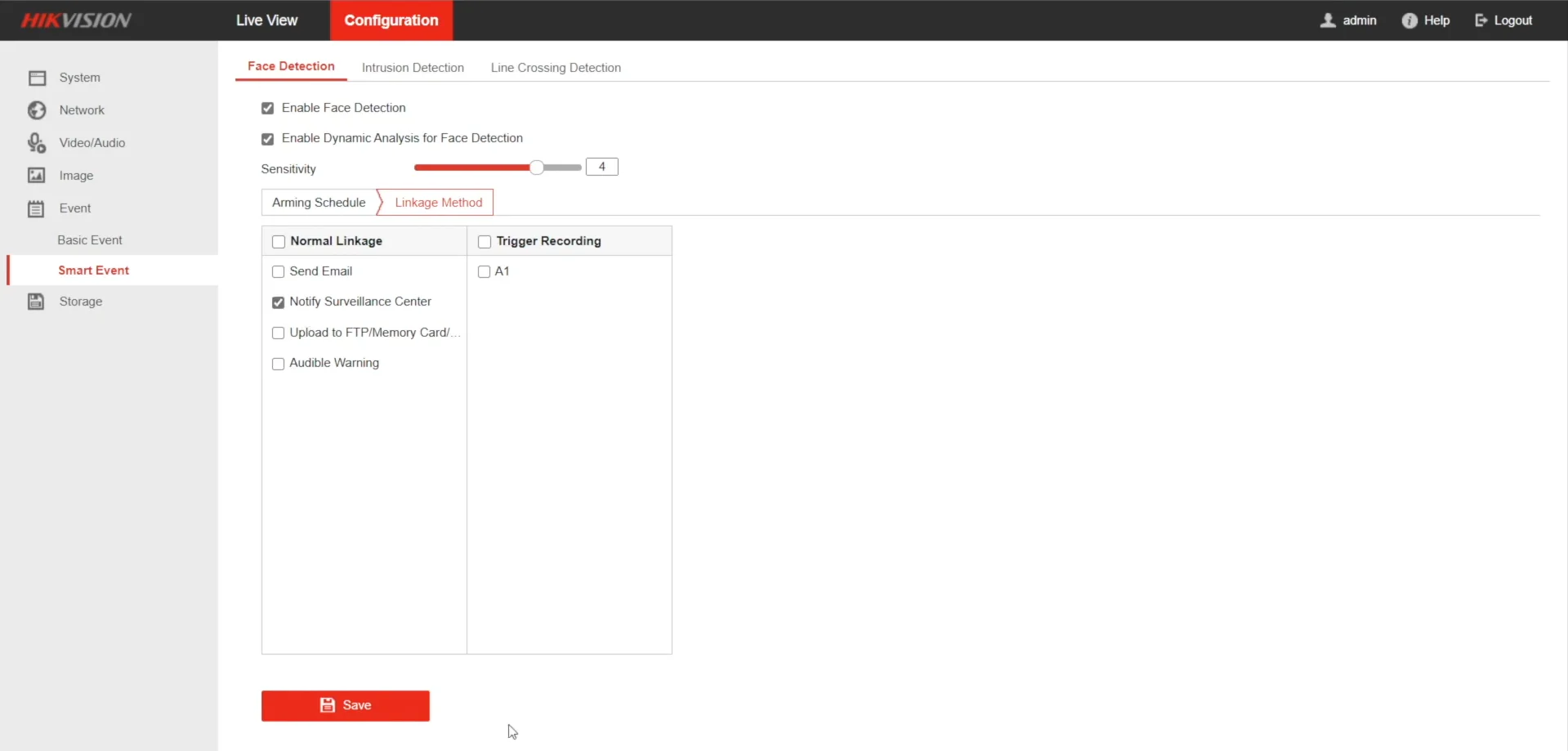Enable the Audible Warning checkbox
Image resolution: width=1568 pixels, height=751 pixels.
[x=278, y=364]
